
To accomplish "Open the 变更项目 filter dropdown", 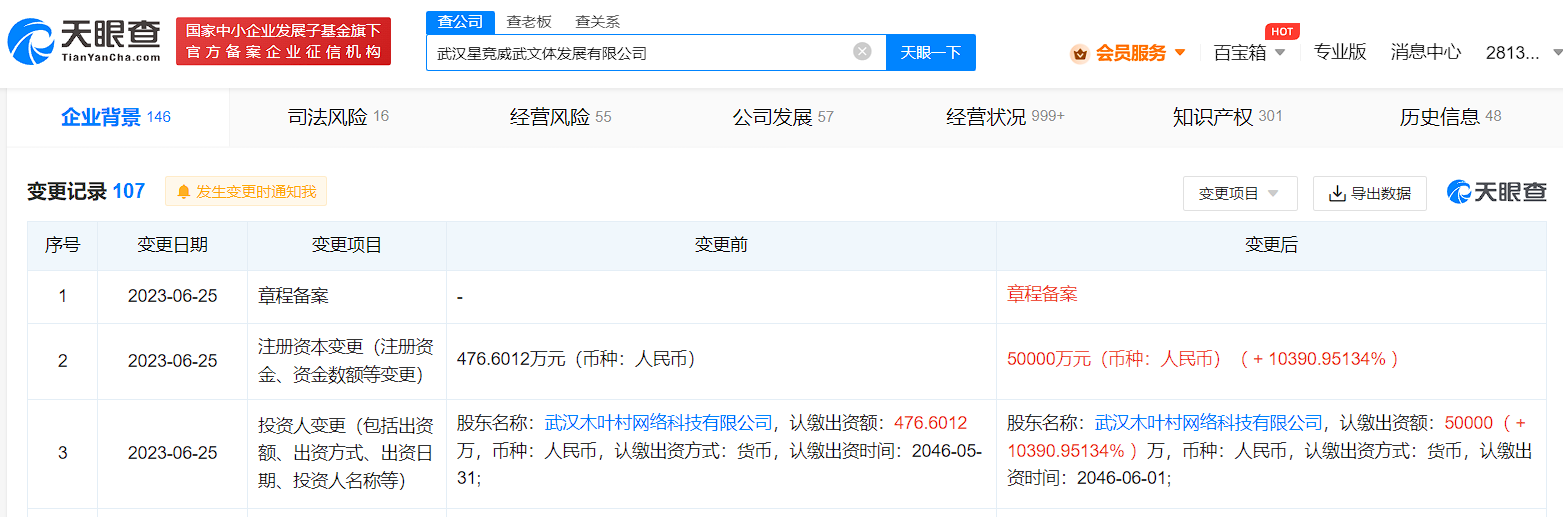I will (x=1240, y=193).
